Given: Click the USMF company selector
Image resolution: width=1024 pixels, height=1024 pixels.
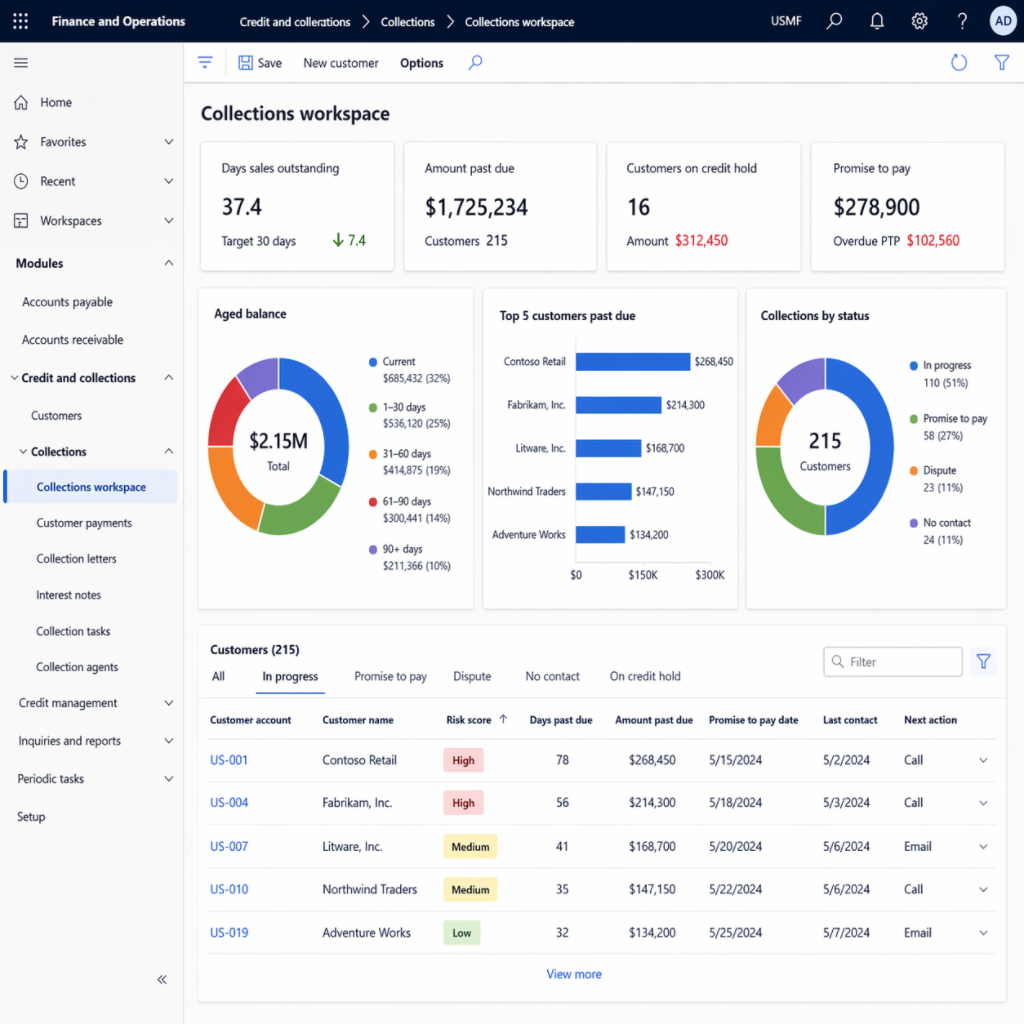Looking at the screenshot, I should (x=786, y=21).
